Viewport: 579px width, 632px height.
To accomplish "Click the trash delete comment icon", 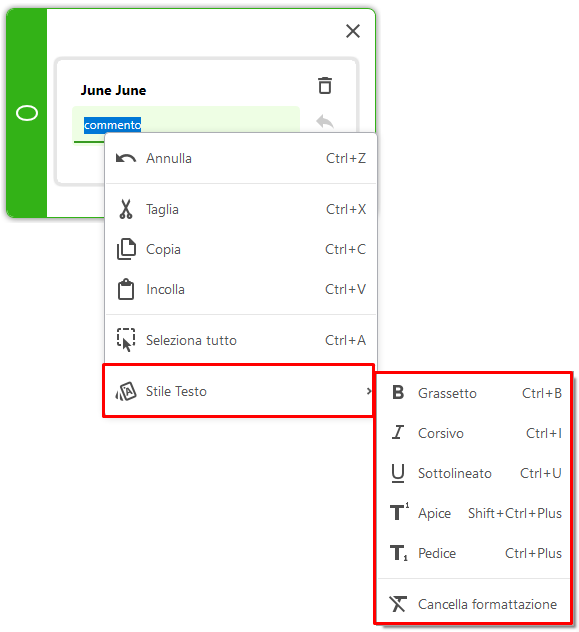I will coord(325,85).
